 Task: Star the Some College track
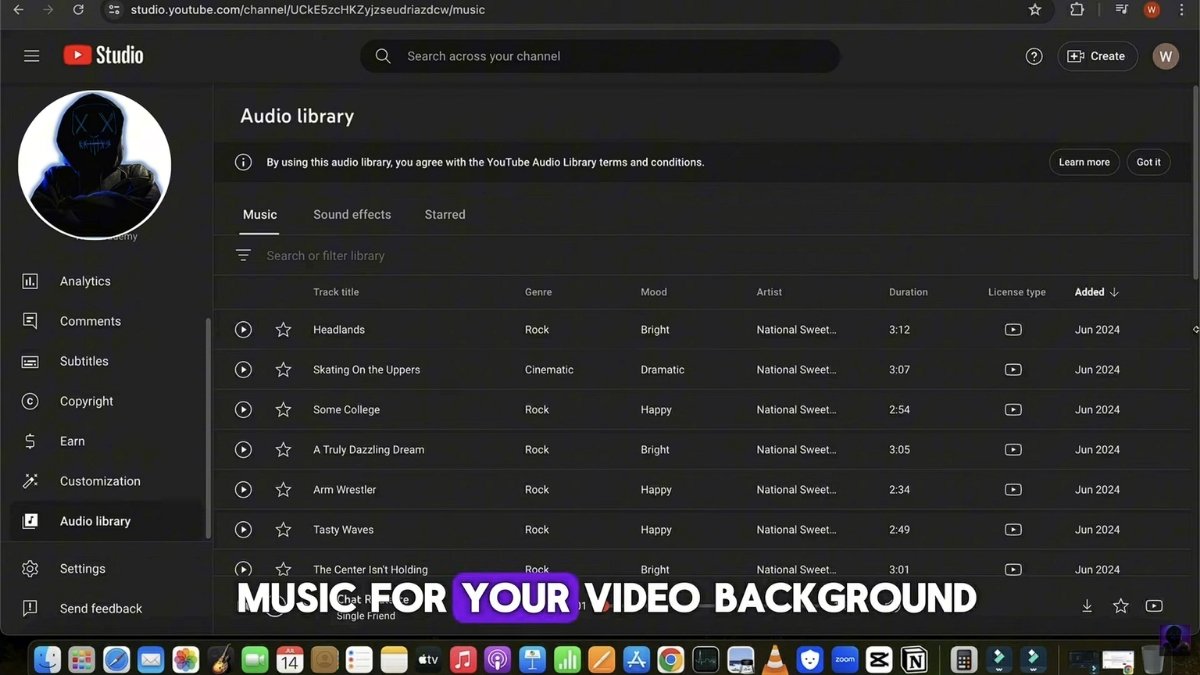282,409
